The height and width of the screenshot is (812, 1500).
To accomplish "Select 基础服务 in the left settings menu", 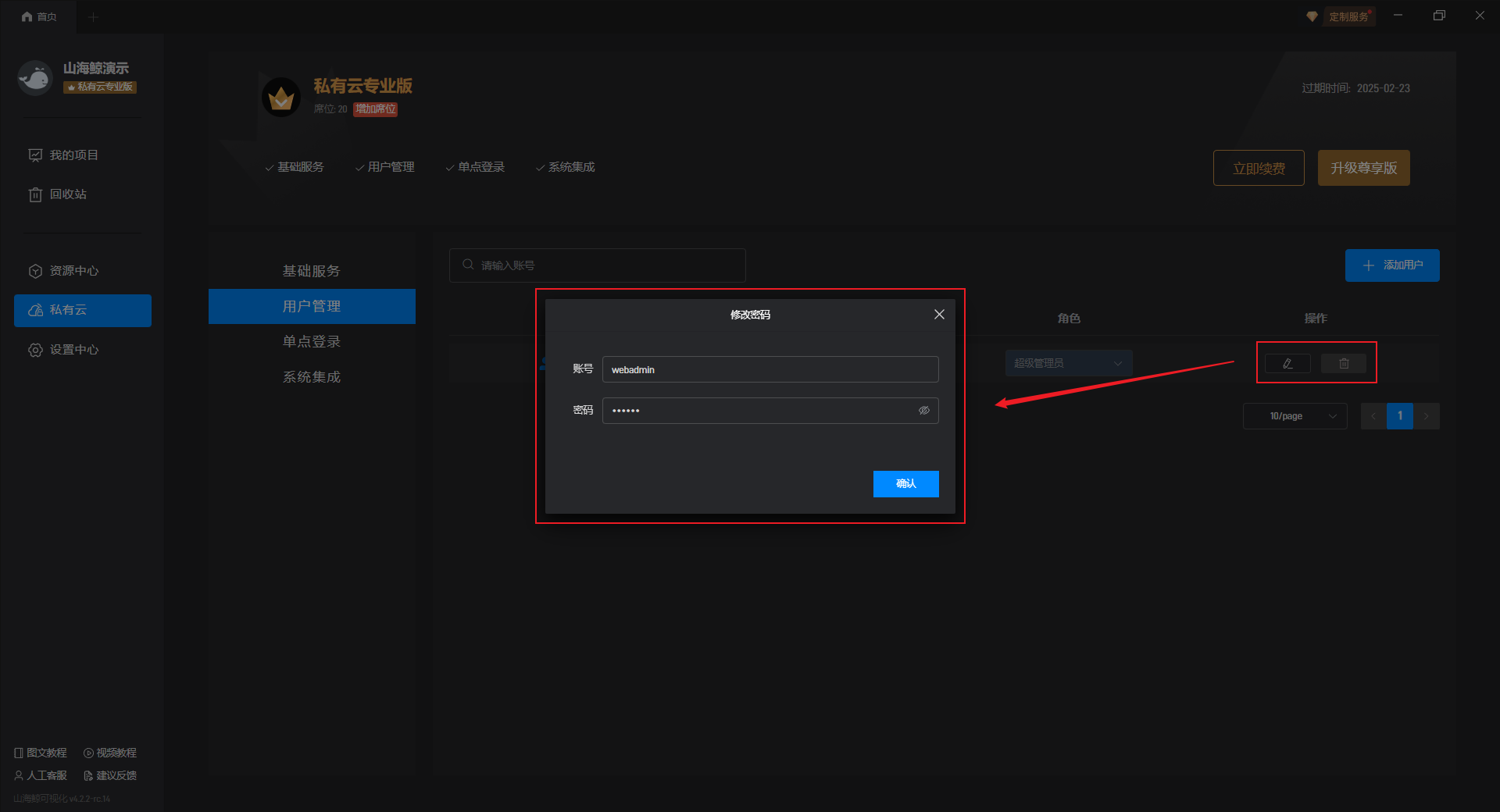I will [312, 271].
